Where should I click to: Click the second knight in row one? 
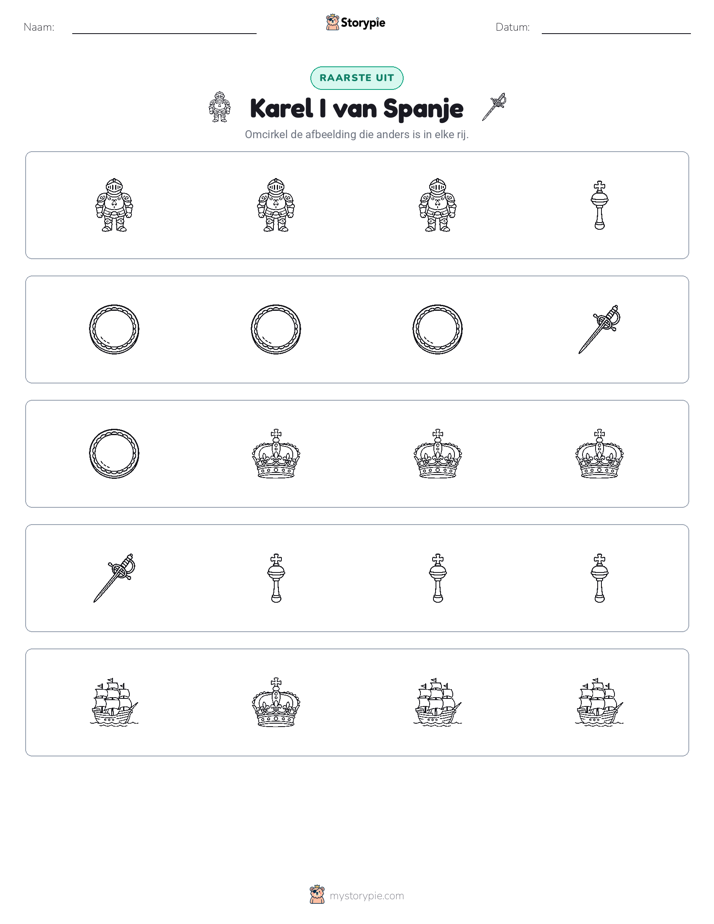coord(276,205)
